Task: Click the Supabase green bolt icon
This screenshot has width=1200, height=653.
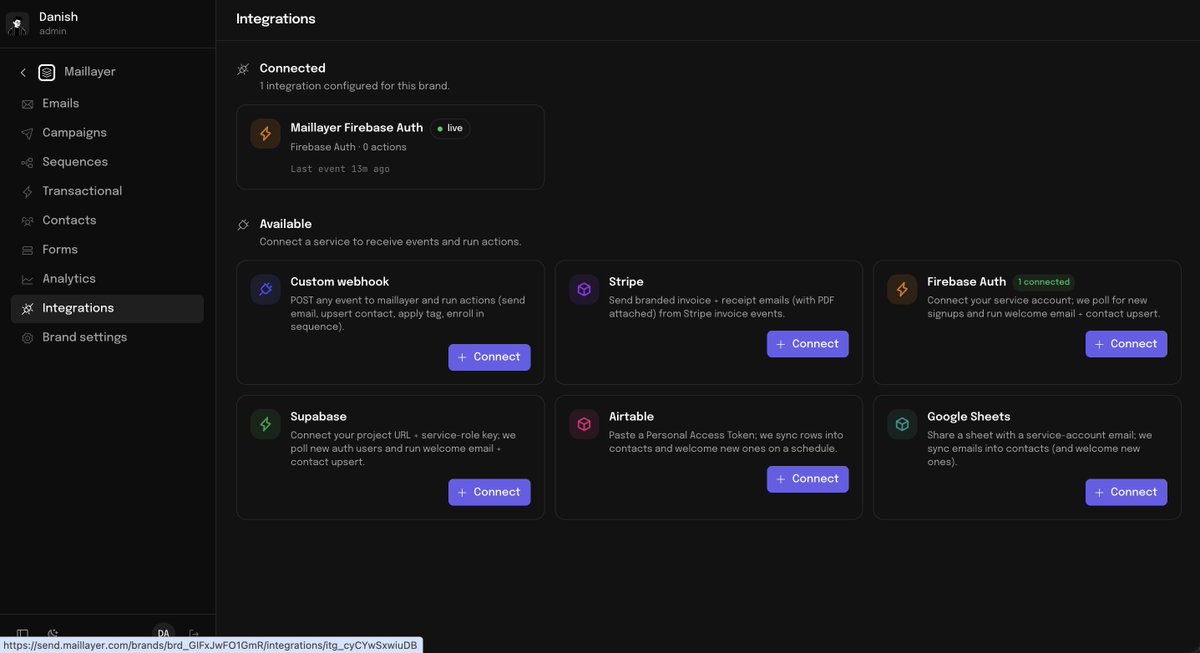Action: click(x=265, y=424)
